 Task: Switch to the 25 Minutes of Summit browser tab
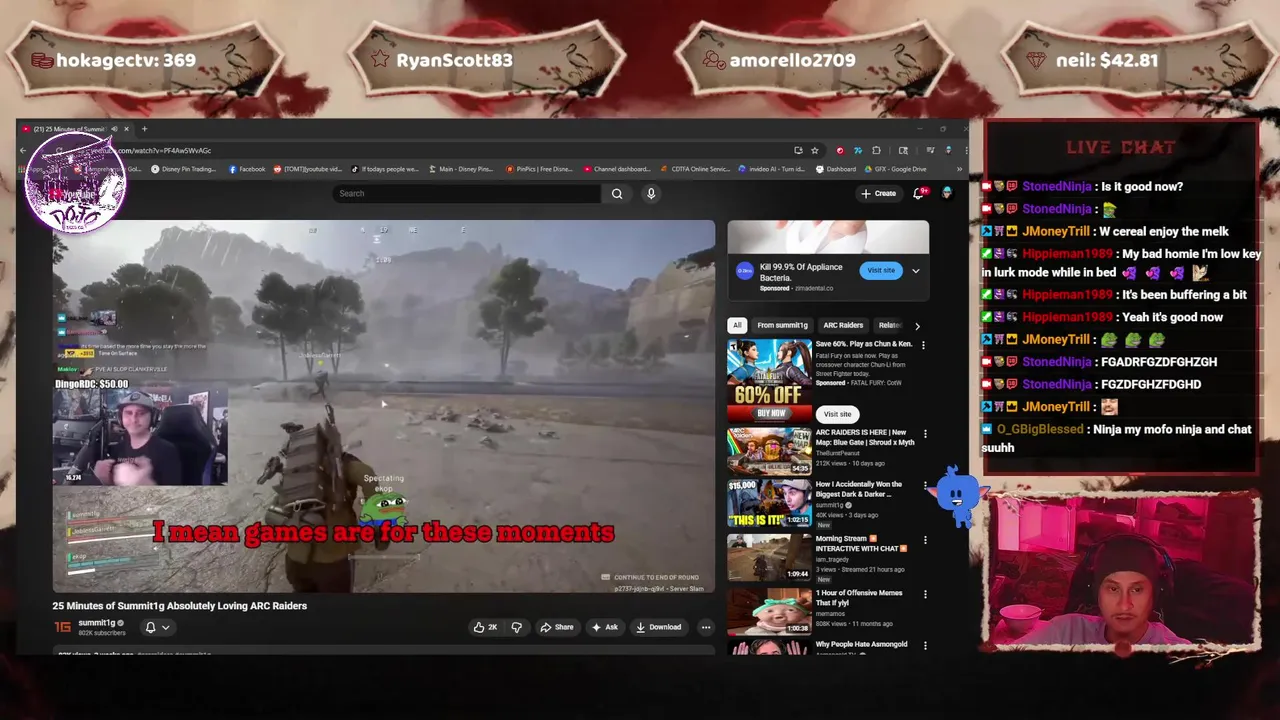75,129
